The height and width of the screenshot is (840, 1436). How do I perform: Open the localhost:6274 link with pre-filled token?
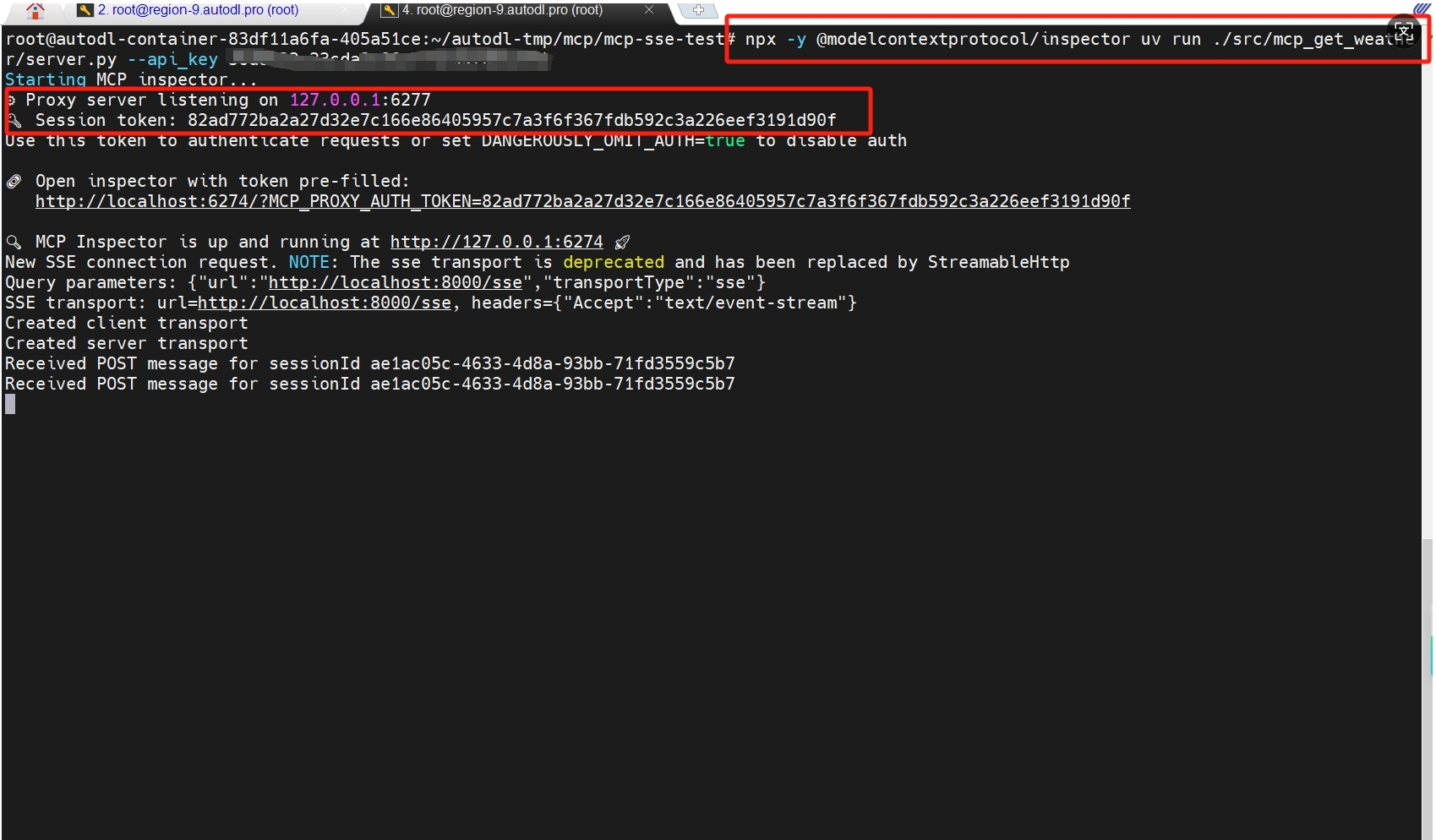click(582, 201)
